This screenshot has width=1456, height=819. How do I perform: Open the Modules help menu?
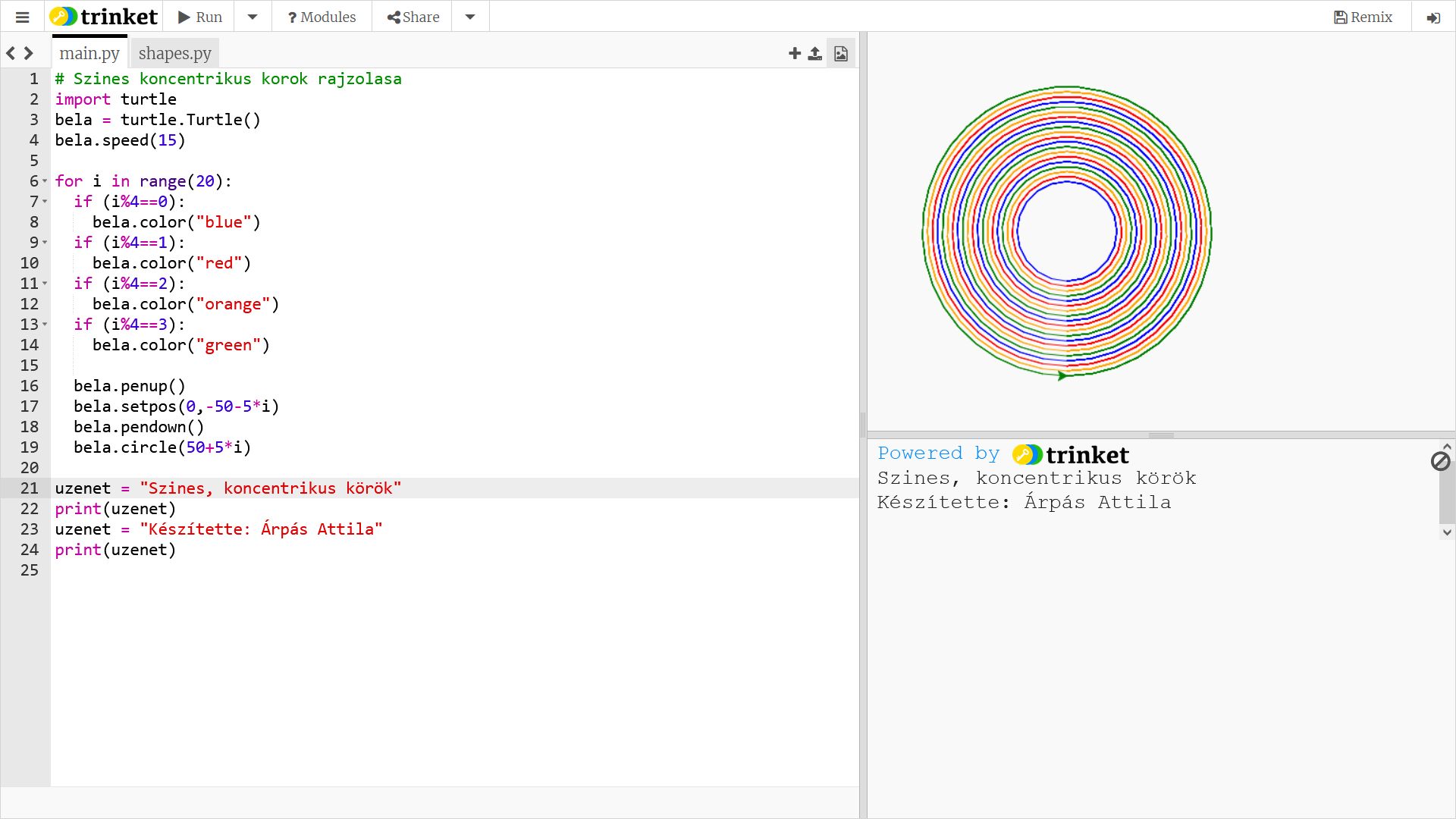pyautogui.click(x=322, y=17)
